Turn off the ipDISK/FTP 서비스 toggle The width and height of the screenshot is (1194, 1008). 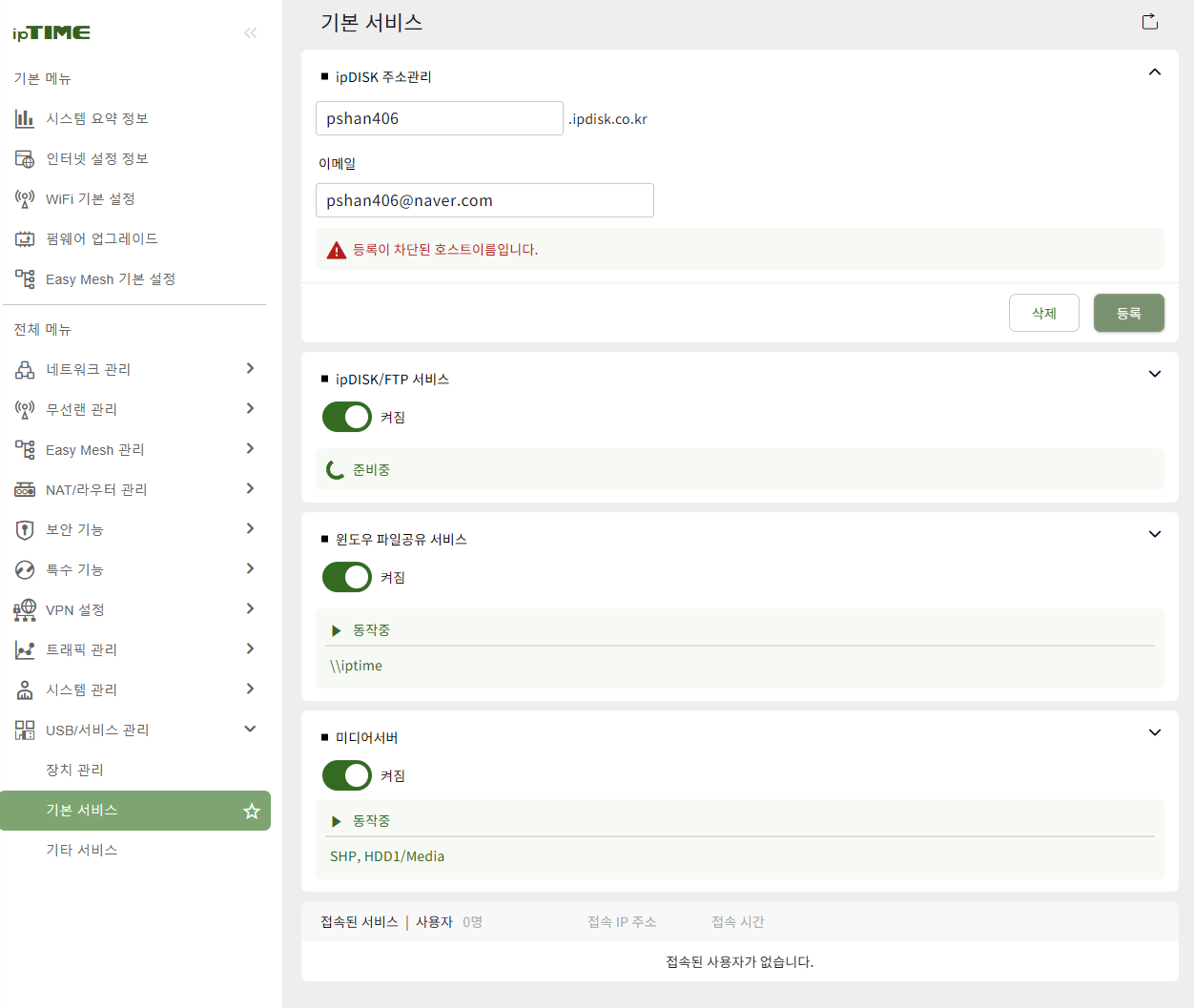point(347,417)
